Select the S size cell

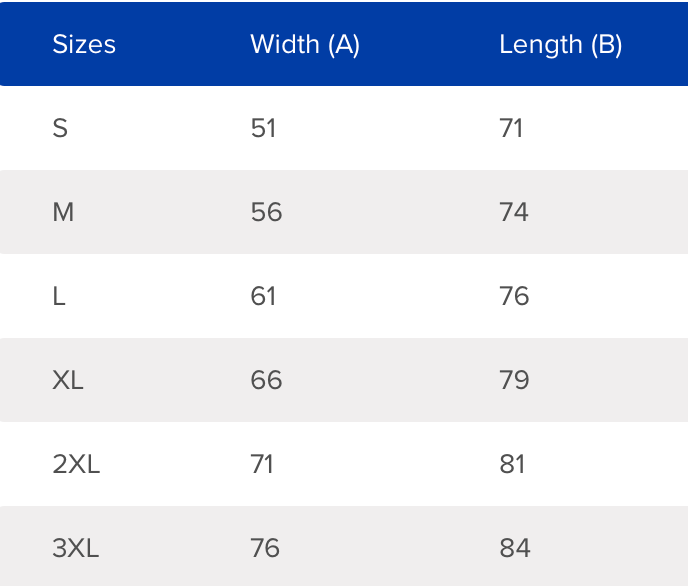(60, 128)
